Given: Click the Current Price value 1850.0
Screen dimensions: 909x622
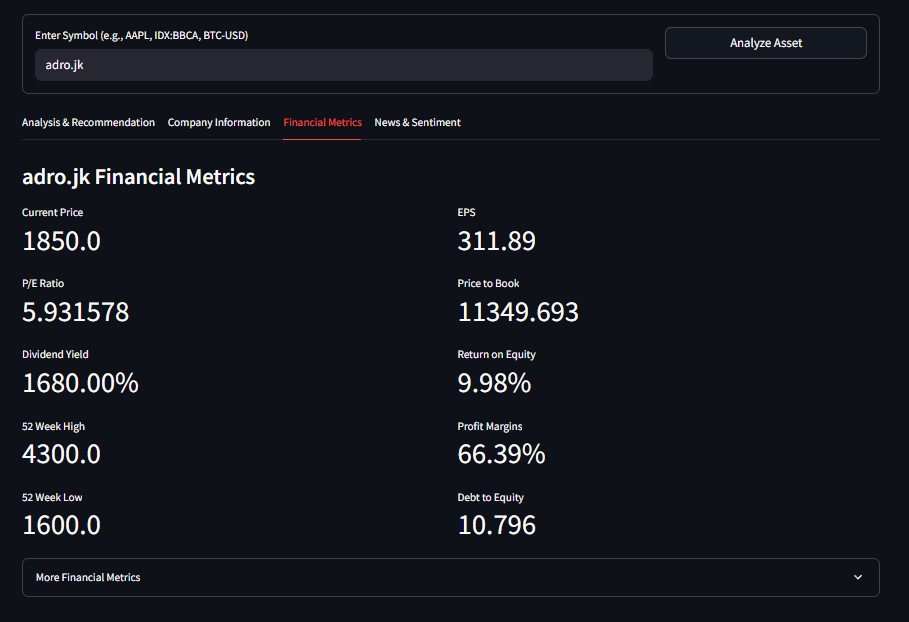Looking at the screenshot, I should 61,241.
